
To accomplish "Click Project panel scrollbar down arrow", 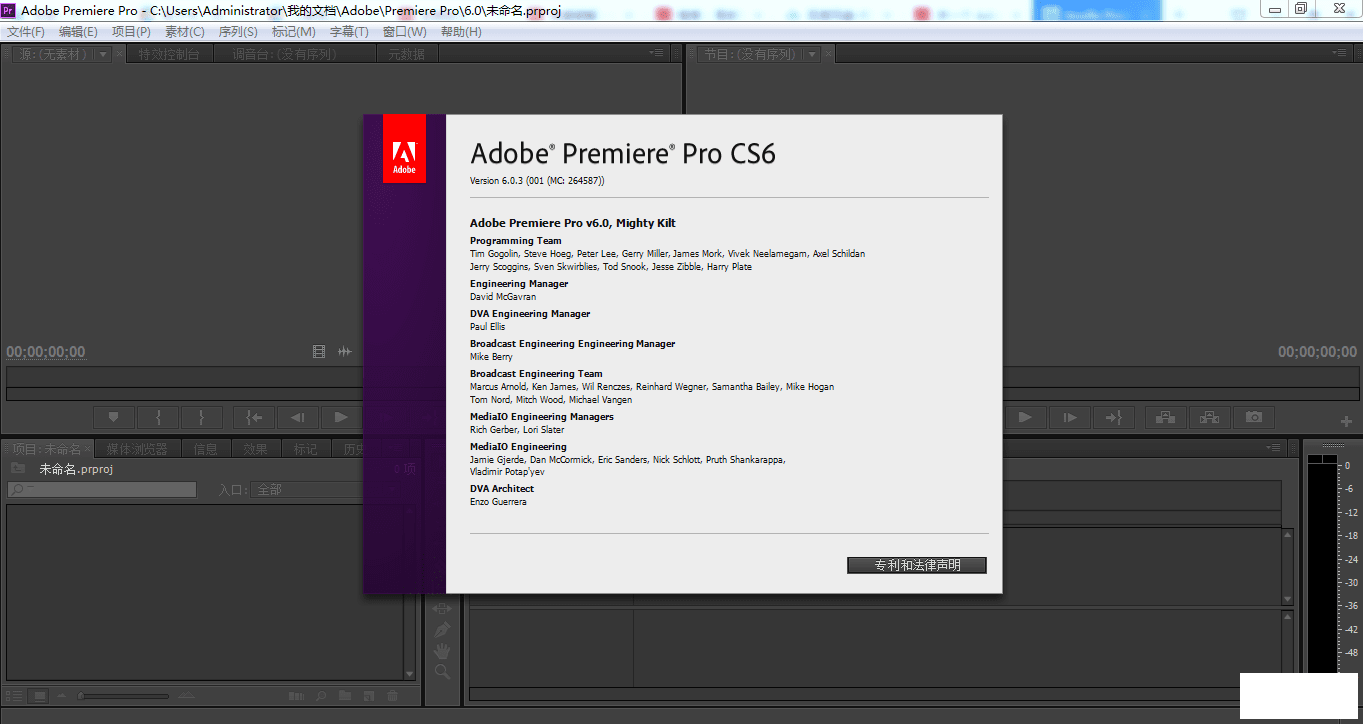I will (409, 674).
